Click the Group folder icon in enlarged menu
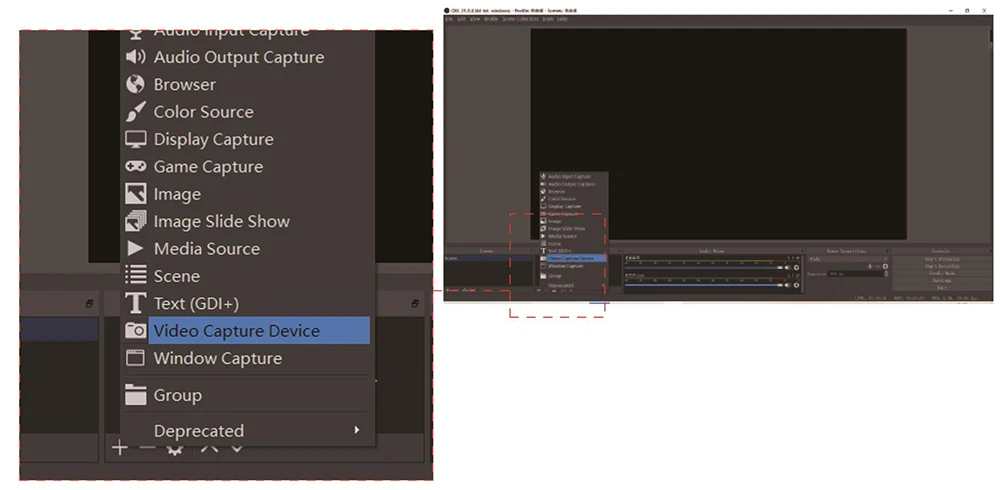The image size is (1000, 490). click(x=135, y=395)
